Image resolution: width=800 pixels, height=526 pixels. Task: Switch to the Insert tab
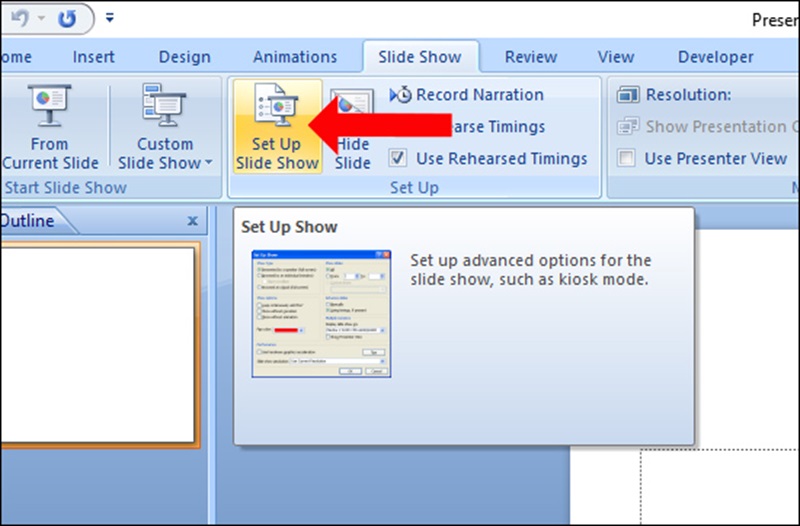point(93,57)
